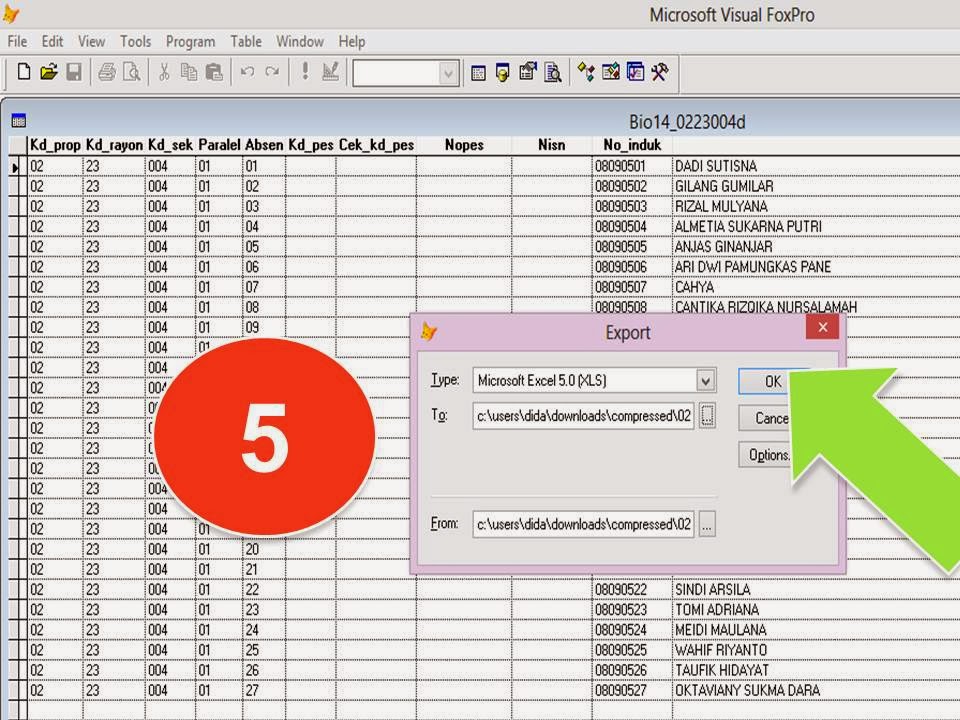Expand the Type dropdown in Export dialog
This screenshot has height=720, width=960.
pos(705,381)
